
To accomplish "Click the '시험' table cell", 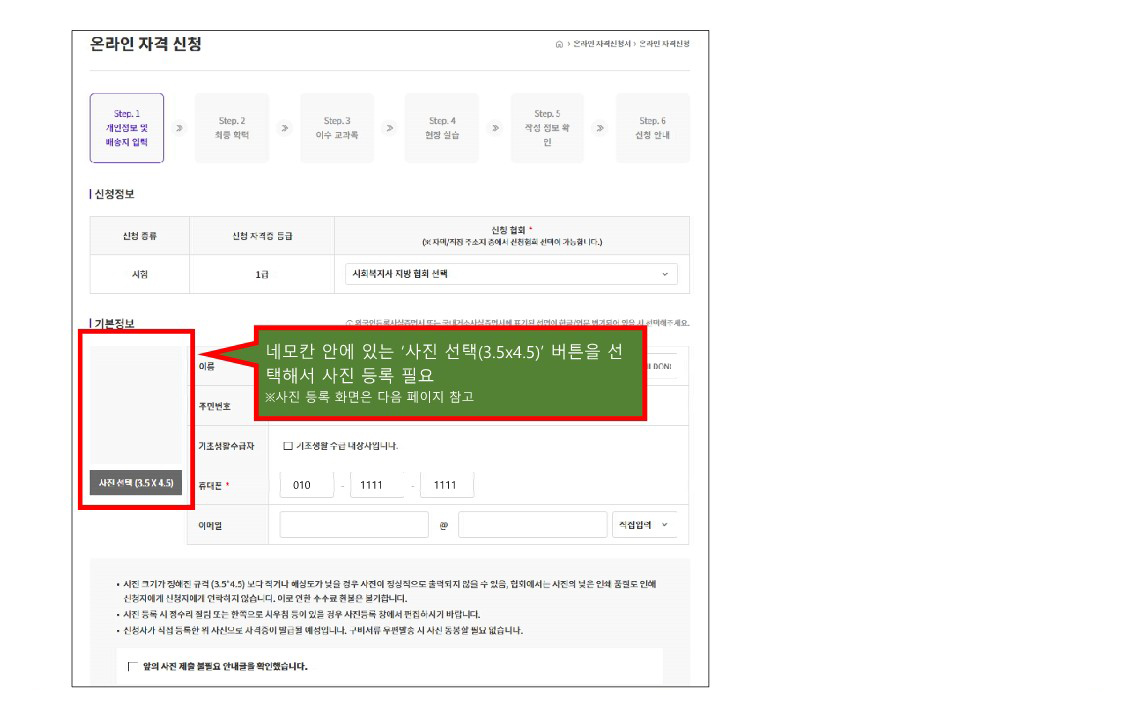I will [x=140, y=274].
